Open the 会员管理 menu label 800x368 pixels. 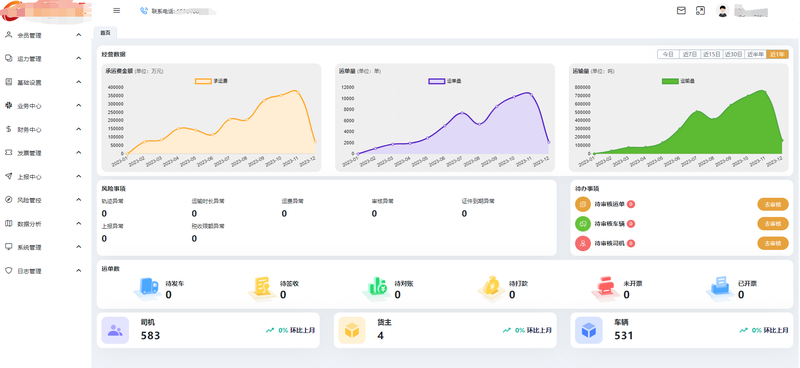pos(29,35)
